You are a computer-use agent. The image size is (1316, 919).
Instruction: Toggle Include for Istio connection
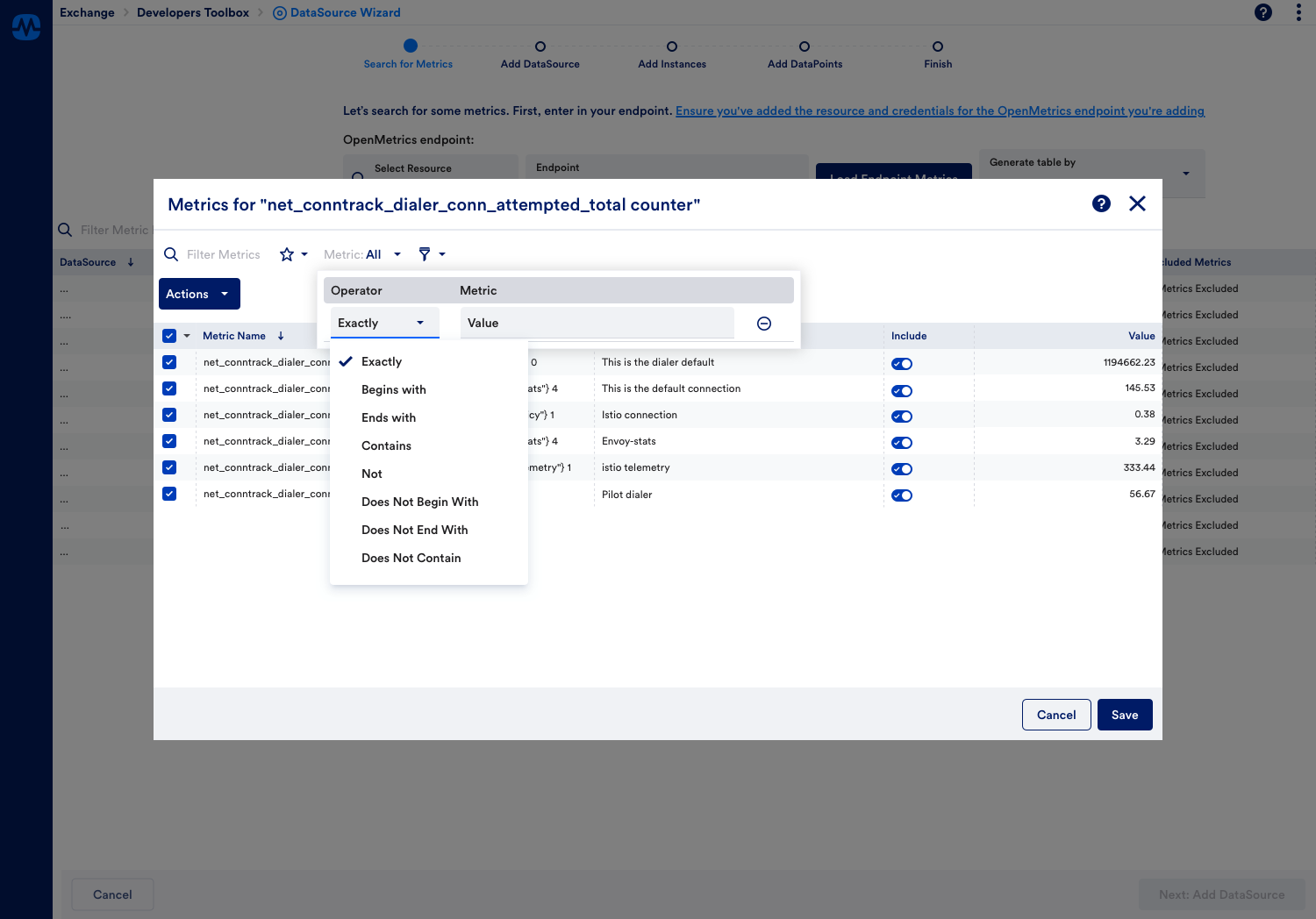coord(902,417)
